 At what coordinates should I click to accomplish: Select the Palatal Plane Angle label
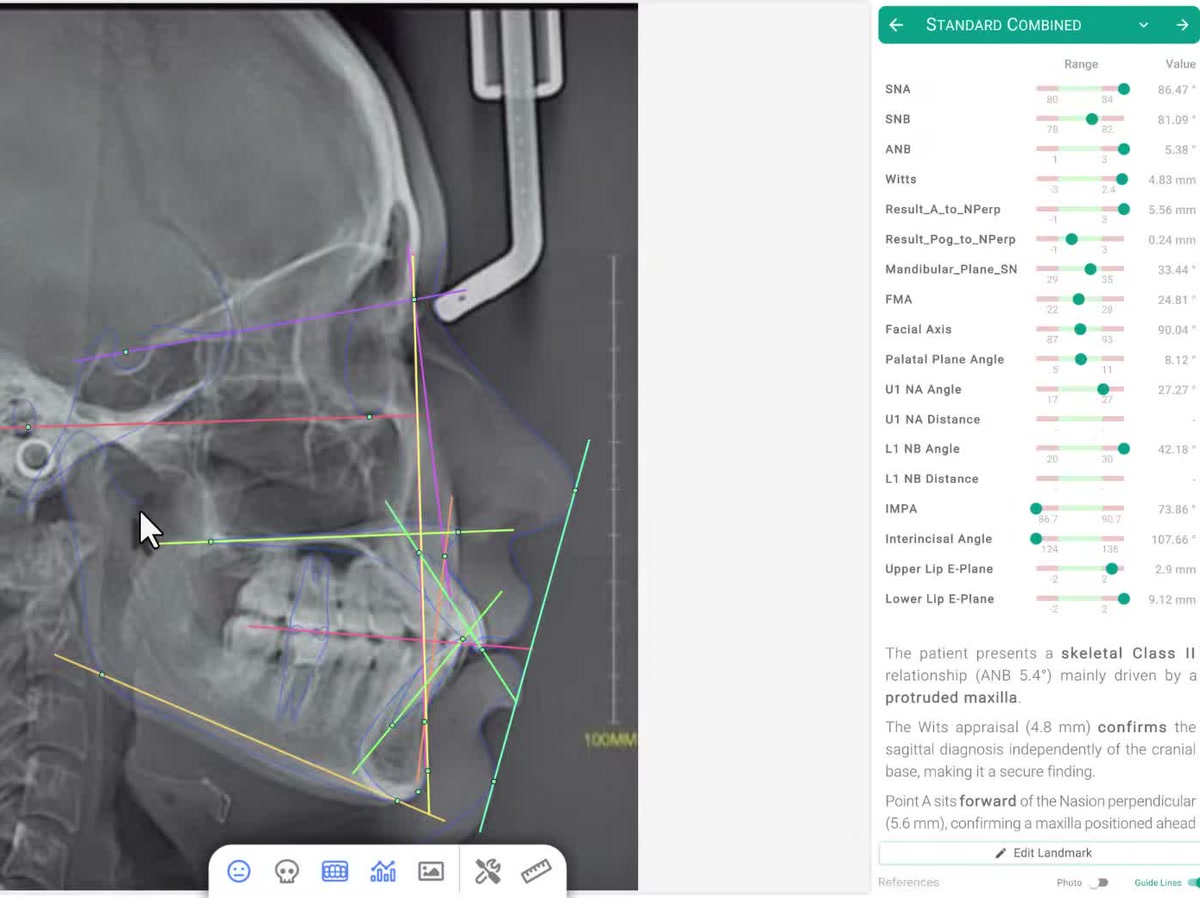945,359
